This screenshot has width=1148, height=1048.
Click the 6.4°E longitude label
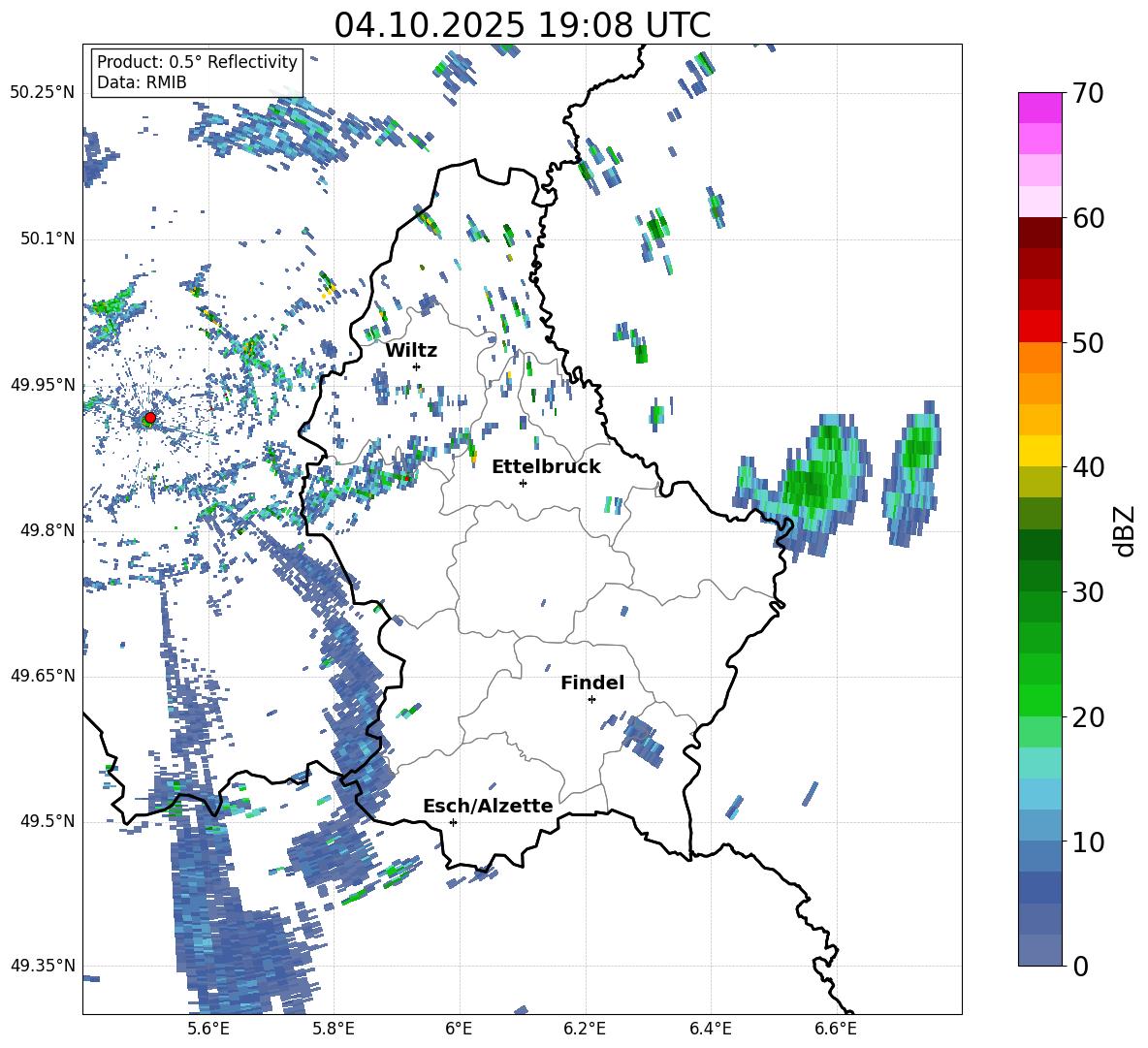(710, 1029)
